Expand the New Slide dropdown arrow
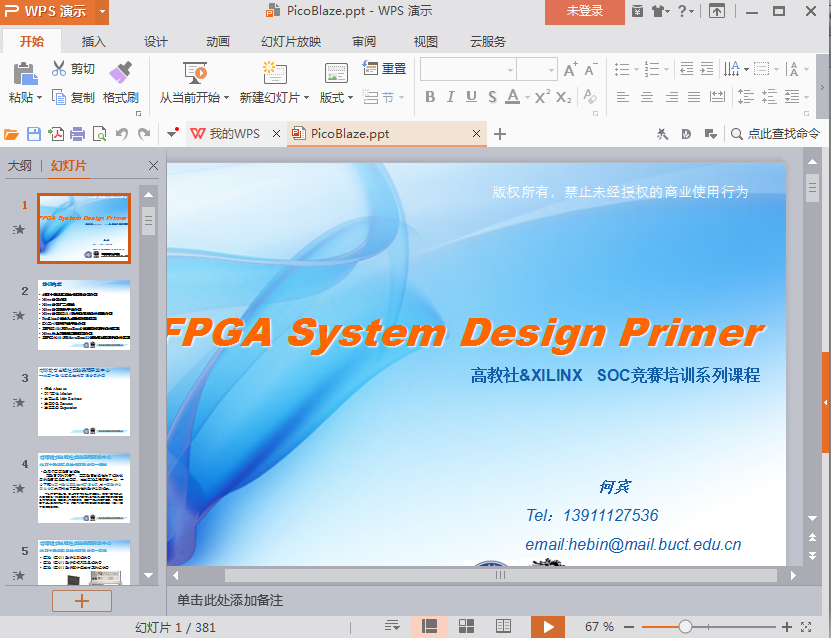831x638 pixels. (306, 99)
